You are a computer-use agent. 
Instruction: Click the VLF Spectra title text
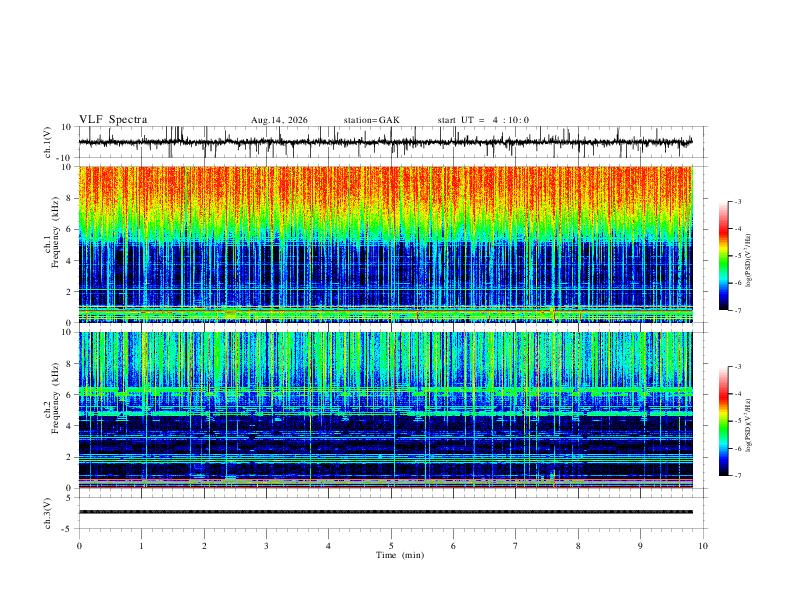[113, 120]
